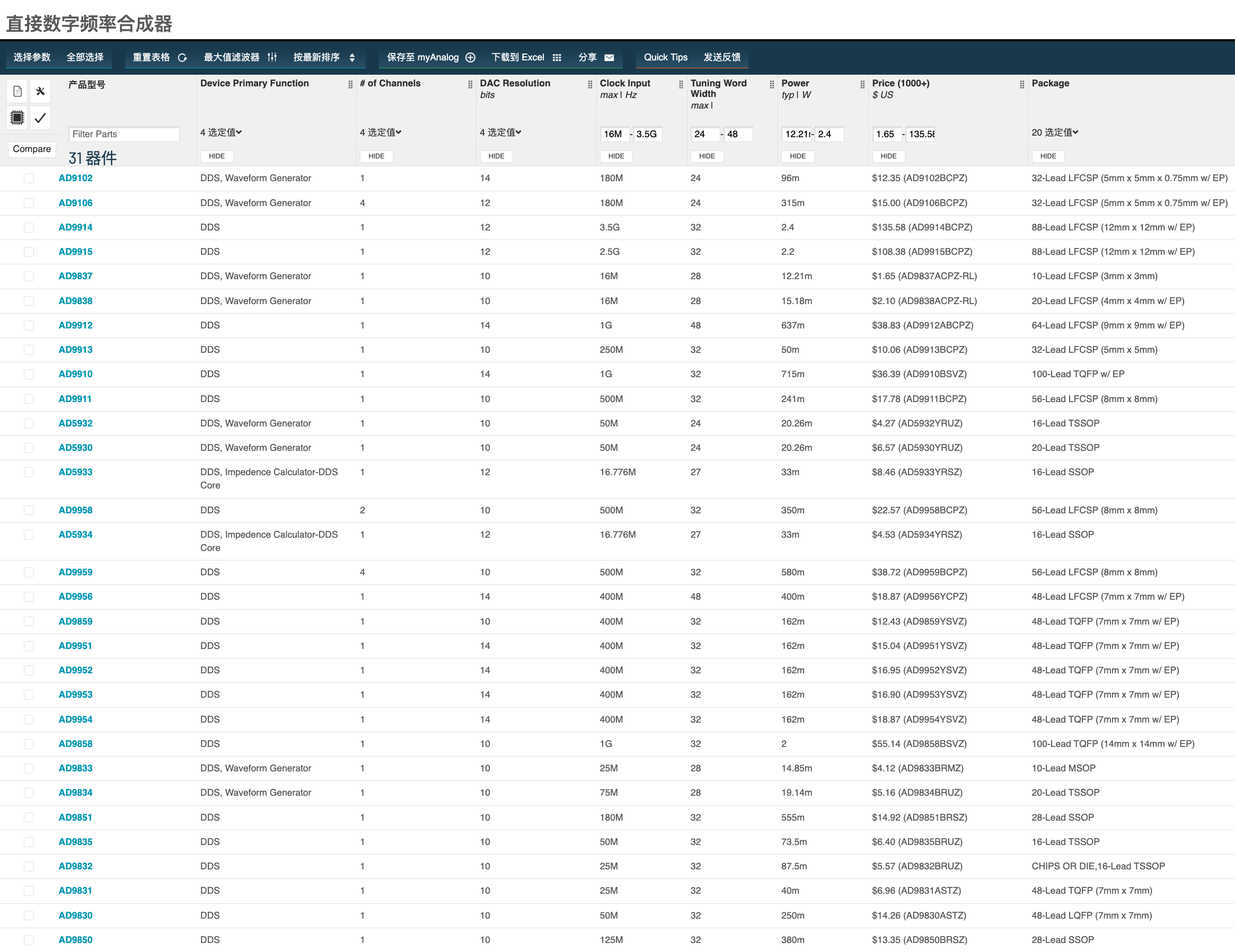Tick the checkbox for AD9959
Screen dimensions: 1235x952
point(29,572)
